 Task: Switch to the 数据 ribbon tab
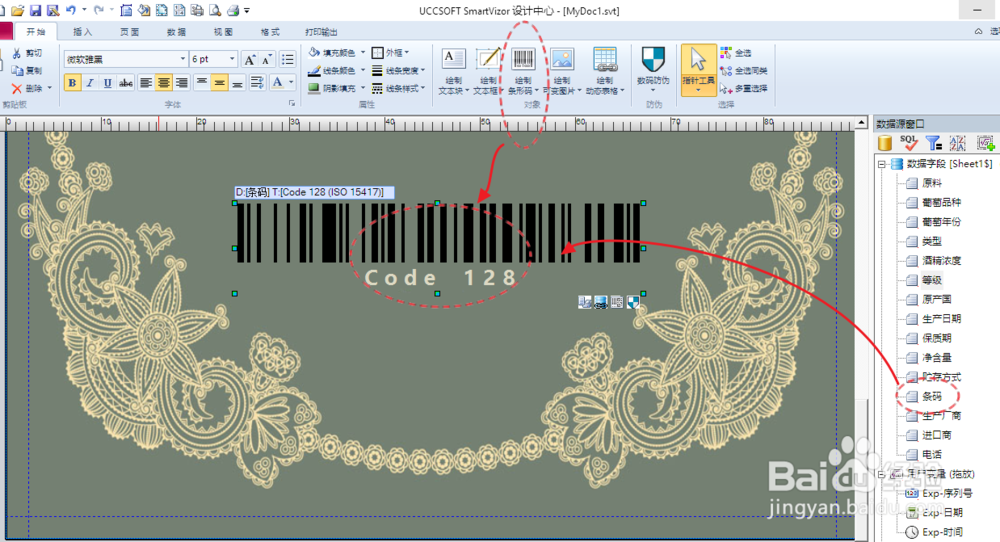click(x=176, y=32)
